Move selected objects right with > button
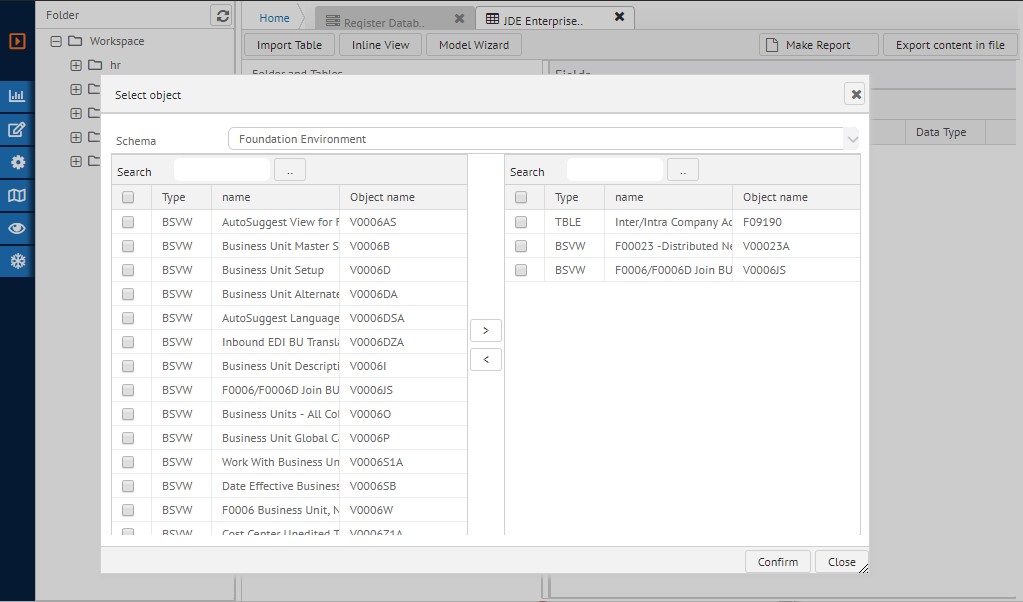The image size is (1023, 602). tap(485, 330)
